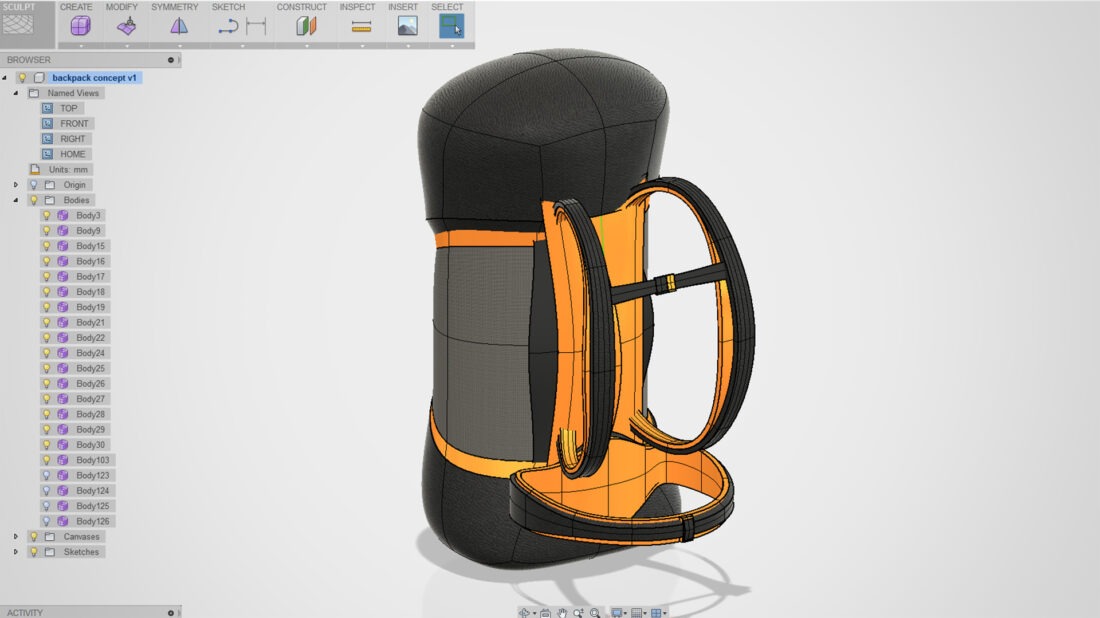Select the Pan tool in the navigation bar
The width and height of the screenshot is (1100, 618).
[x=562, y=612]
